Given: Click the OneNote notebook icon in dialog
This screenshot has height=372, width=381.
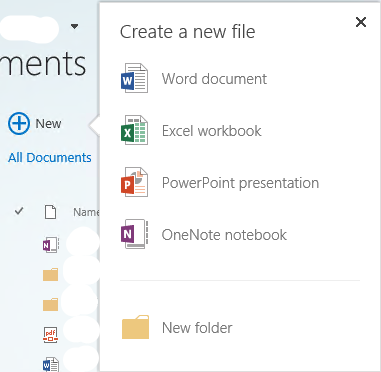Looking at the screenshot, I should (x=134, y=234).
